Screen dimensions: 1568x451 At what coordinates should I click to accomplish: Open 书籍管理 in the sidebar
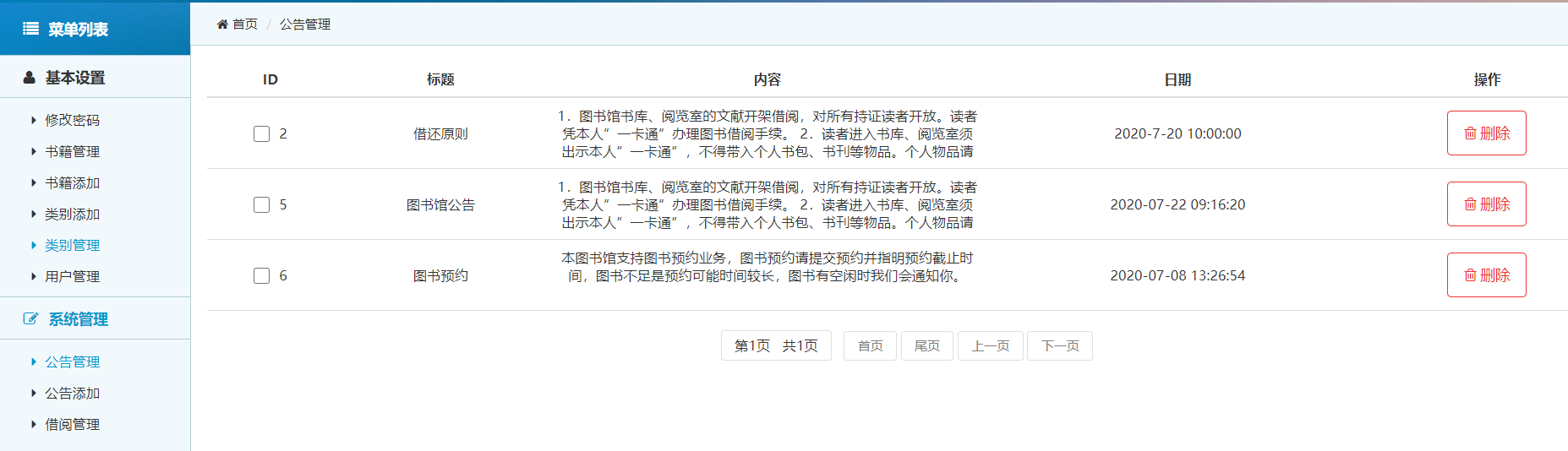[72, 151]
